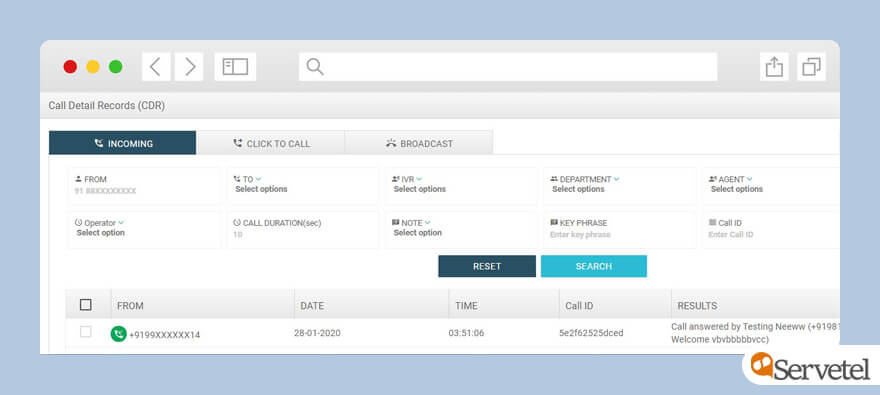
Task: Click the Call Detail Records (CDR) title
Action: point(107,105)
